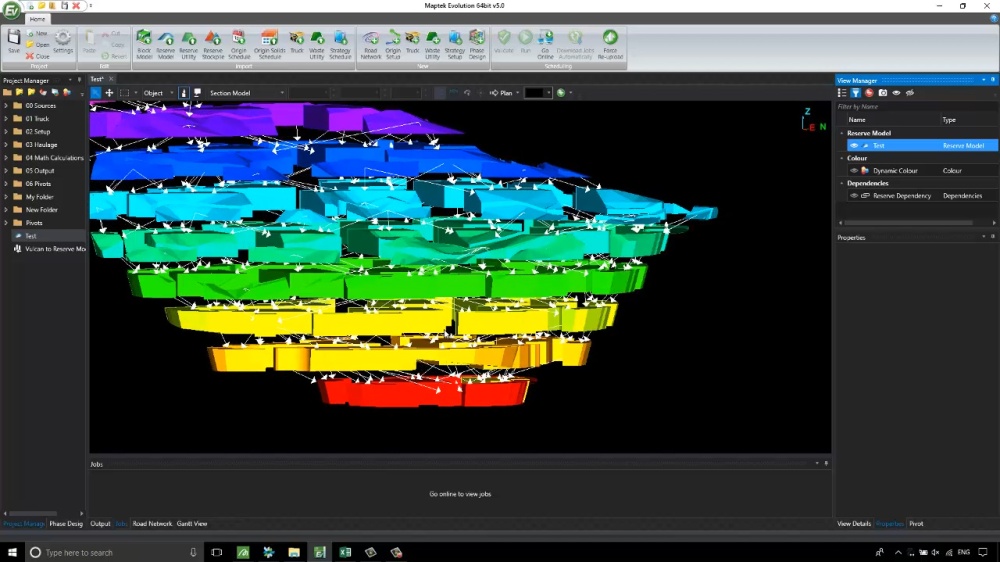Open the Plan view dropdown

[x=505, y=93]
